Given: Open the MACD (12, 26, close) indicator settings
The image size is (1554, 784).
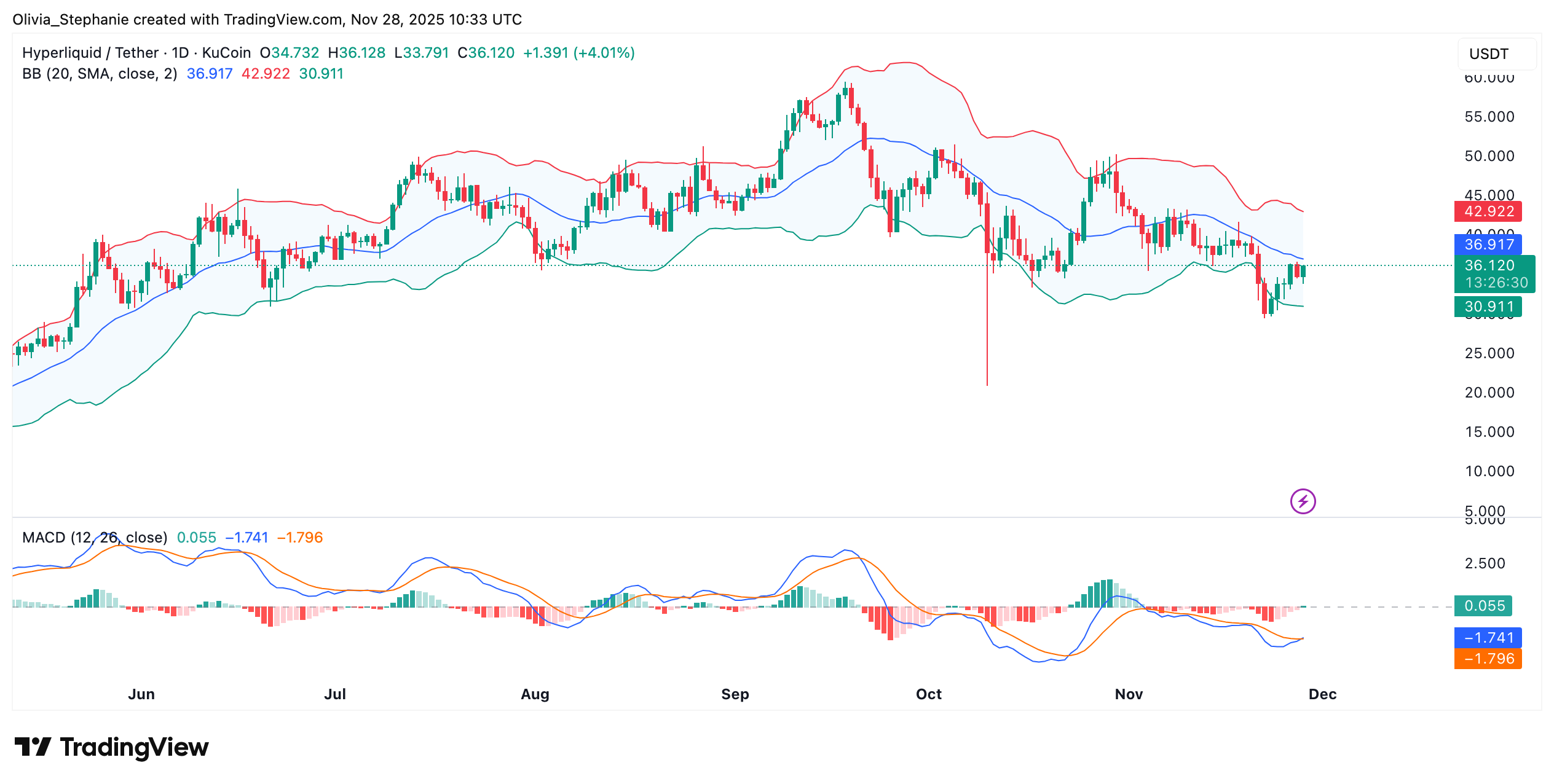Looking at the screenshot, I should pos(94,537).
